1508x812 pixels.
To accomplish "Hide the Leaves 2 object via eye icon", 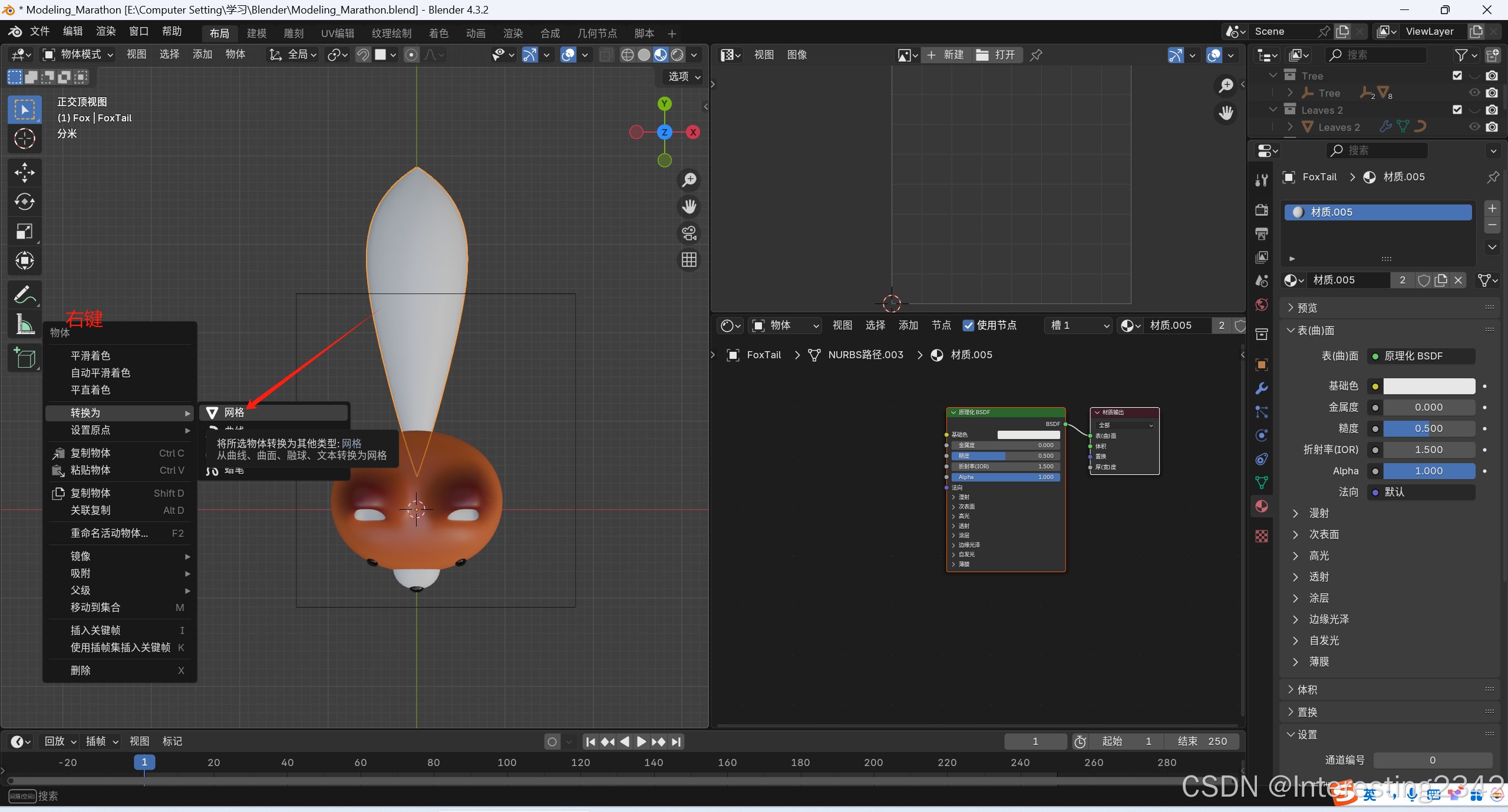I will pyautogui.click(x=1474, y=127).
